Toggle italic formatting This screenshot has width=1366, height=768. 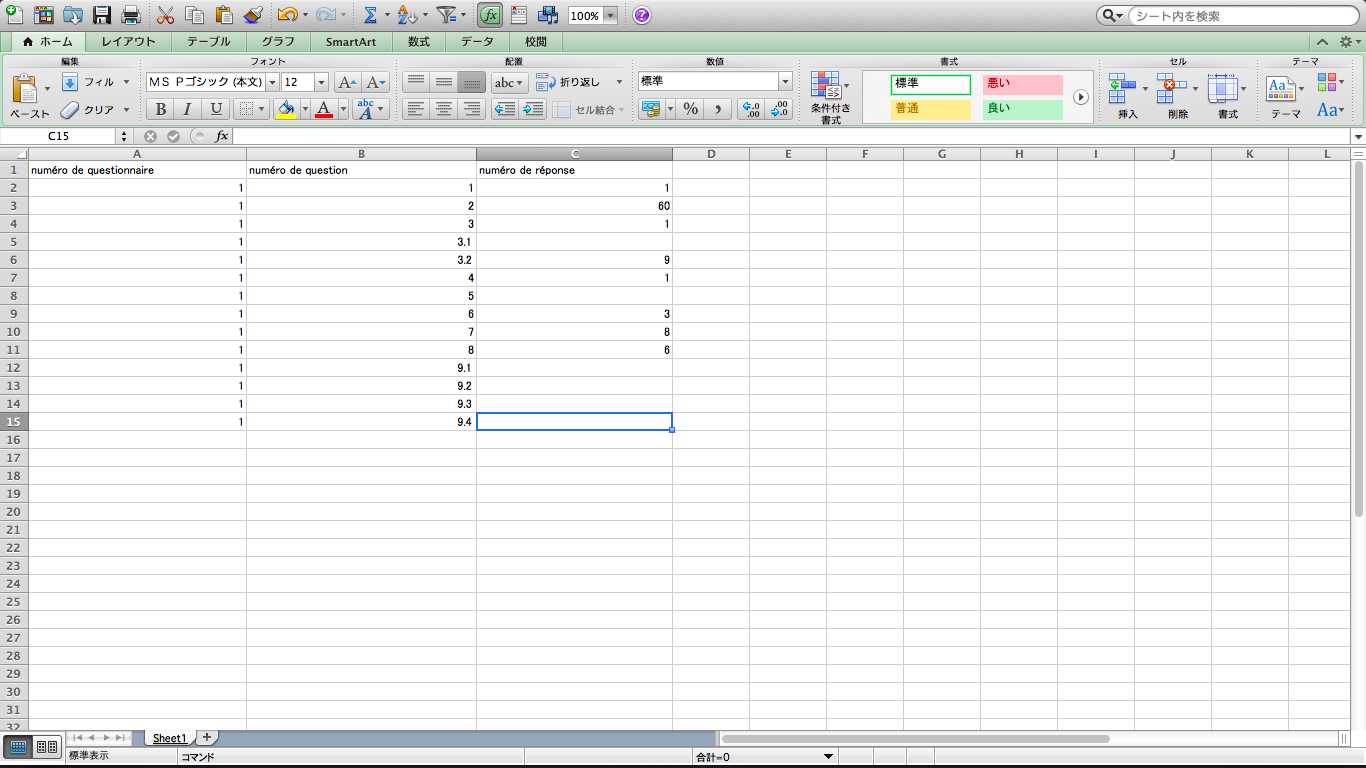pyautogui.click(x=187, y=110)
